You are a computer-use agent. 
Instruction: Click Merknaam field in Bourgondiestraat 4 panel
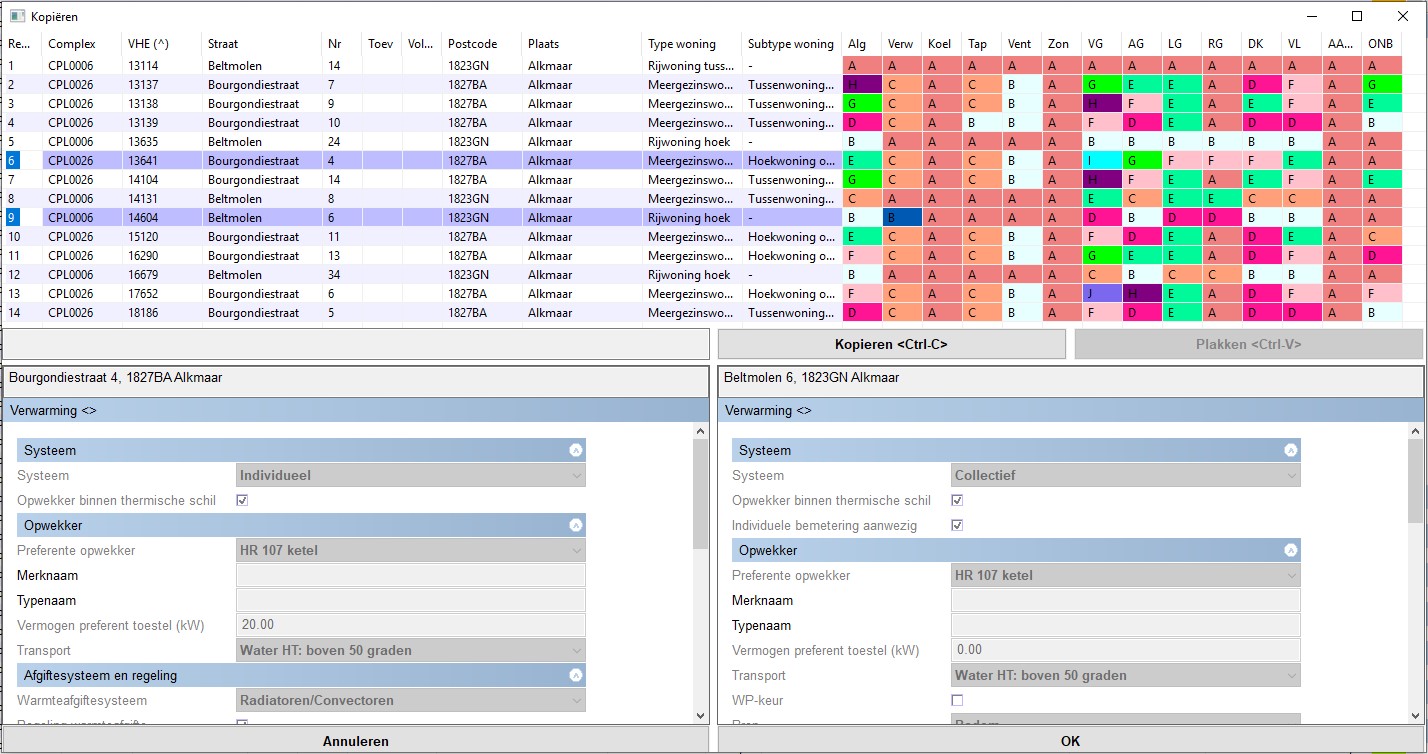411,575
